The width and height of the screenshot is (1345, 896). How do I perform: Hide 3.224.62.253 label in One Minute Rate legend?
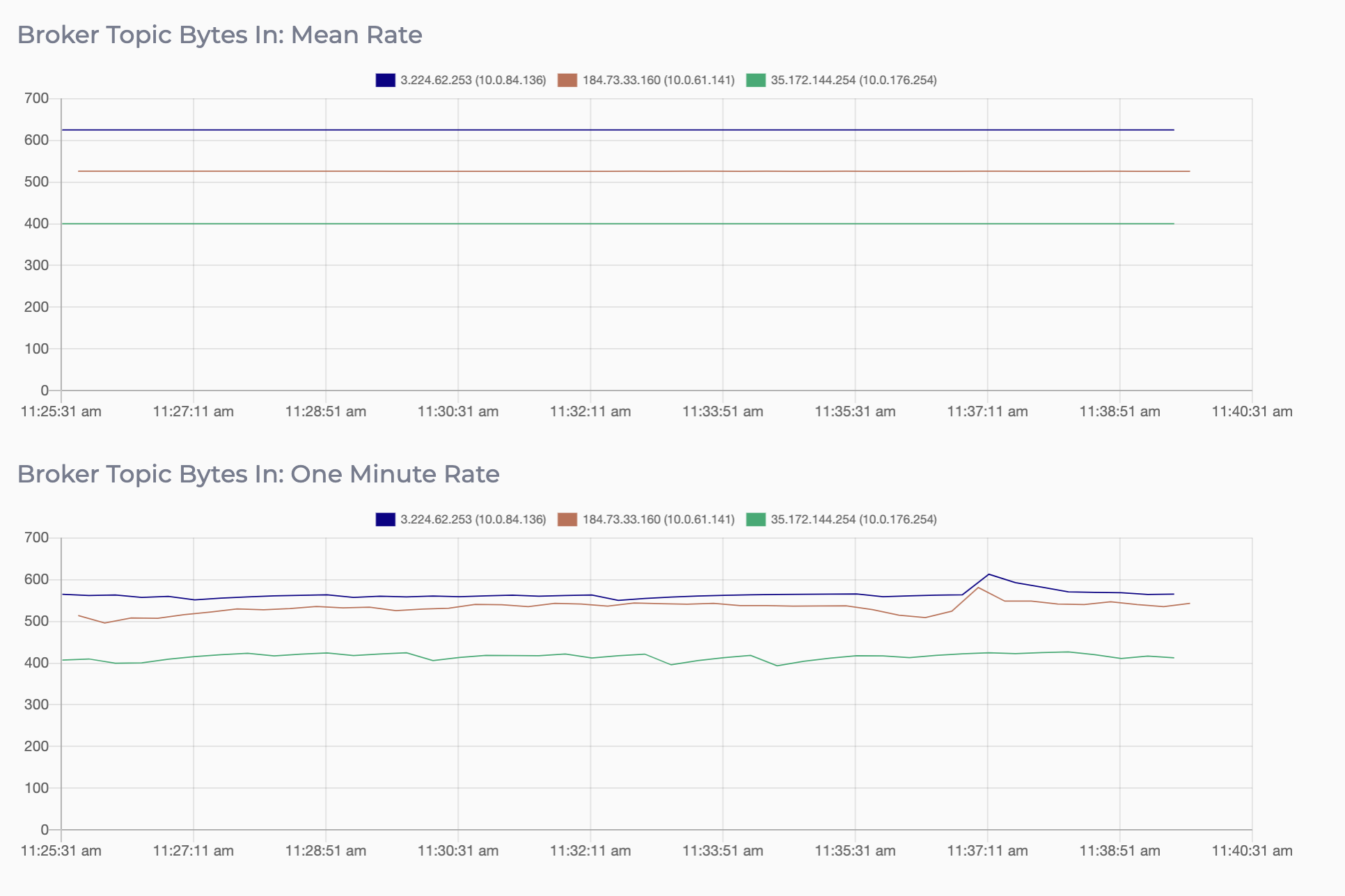click(x=473, y=519)
